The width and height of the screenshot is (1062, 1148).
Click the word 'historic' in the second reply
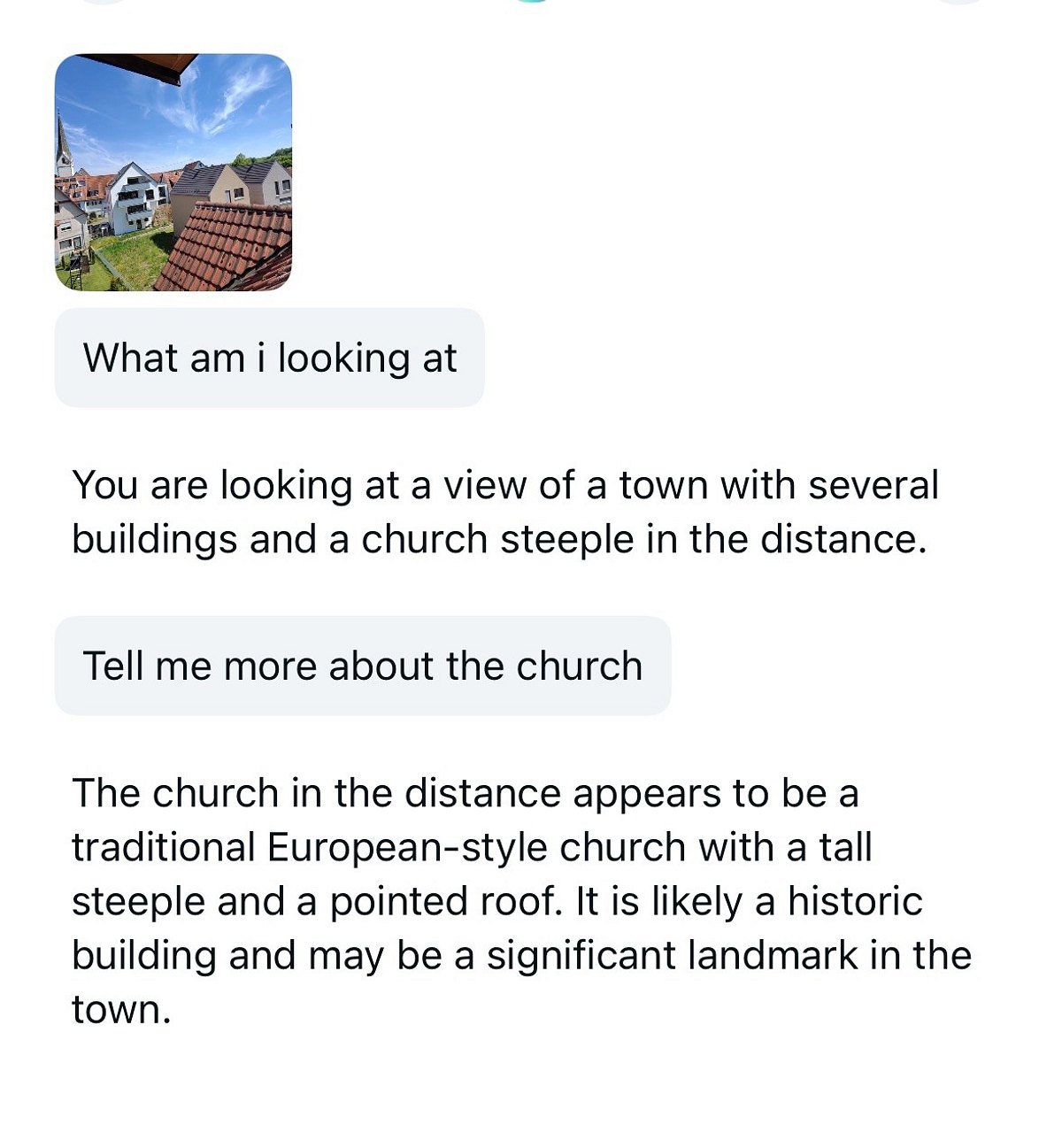tap(855, 901)
